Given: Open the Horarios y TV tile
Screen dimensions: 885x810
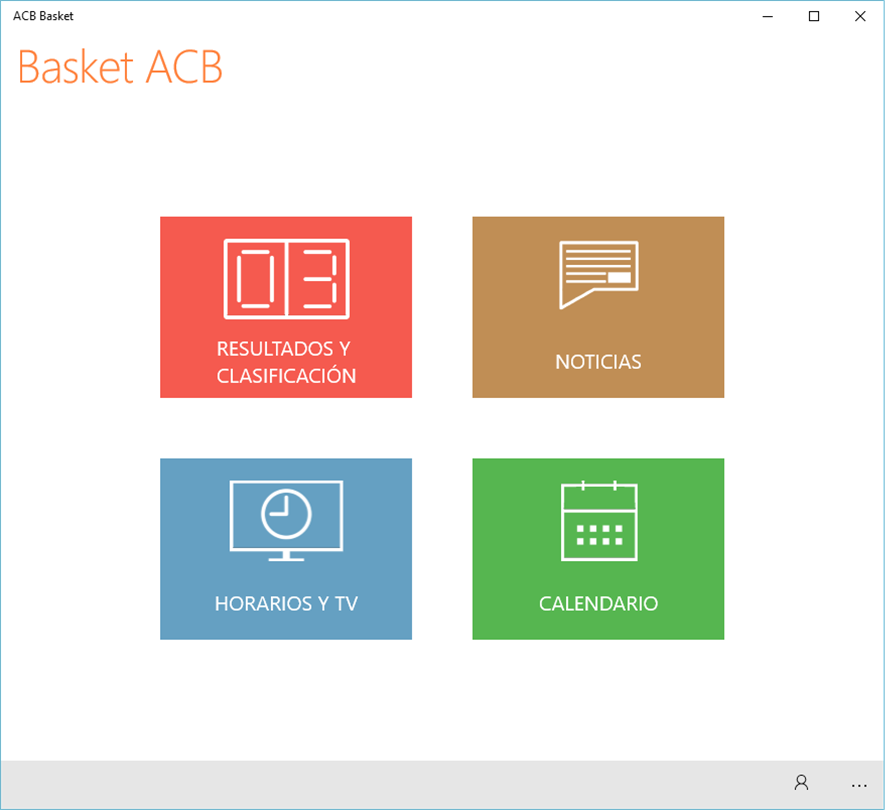Looking at the screenshot, I should [x=286, y=549].
